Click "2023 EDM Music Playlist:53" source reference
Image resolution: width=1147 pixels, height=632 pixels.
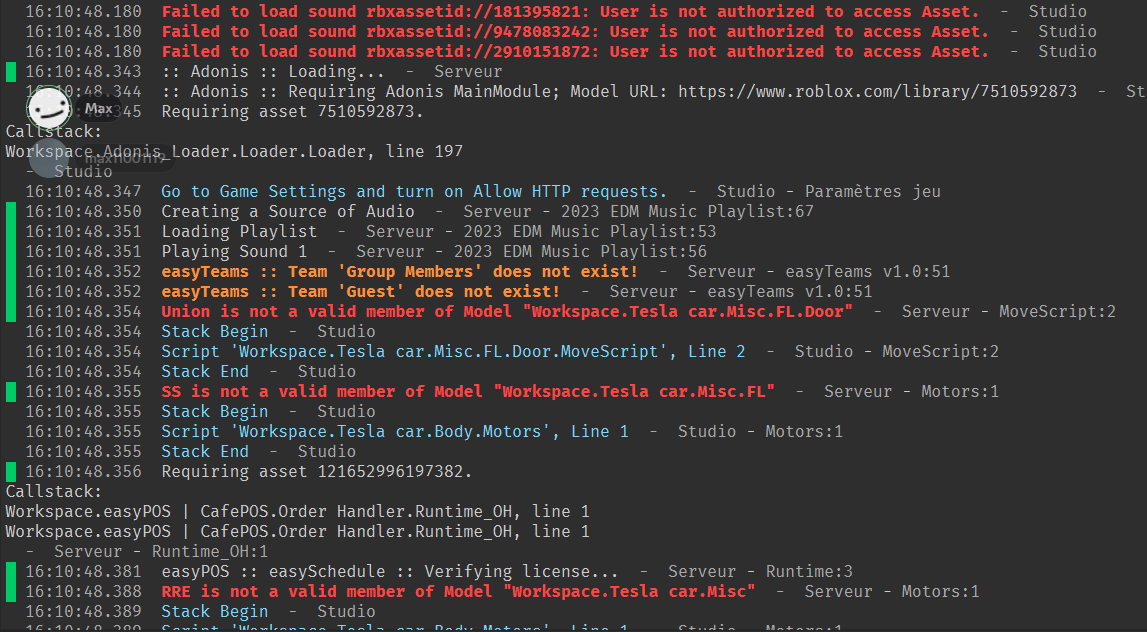point(541,231)
